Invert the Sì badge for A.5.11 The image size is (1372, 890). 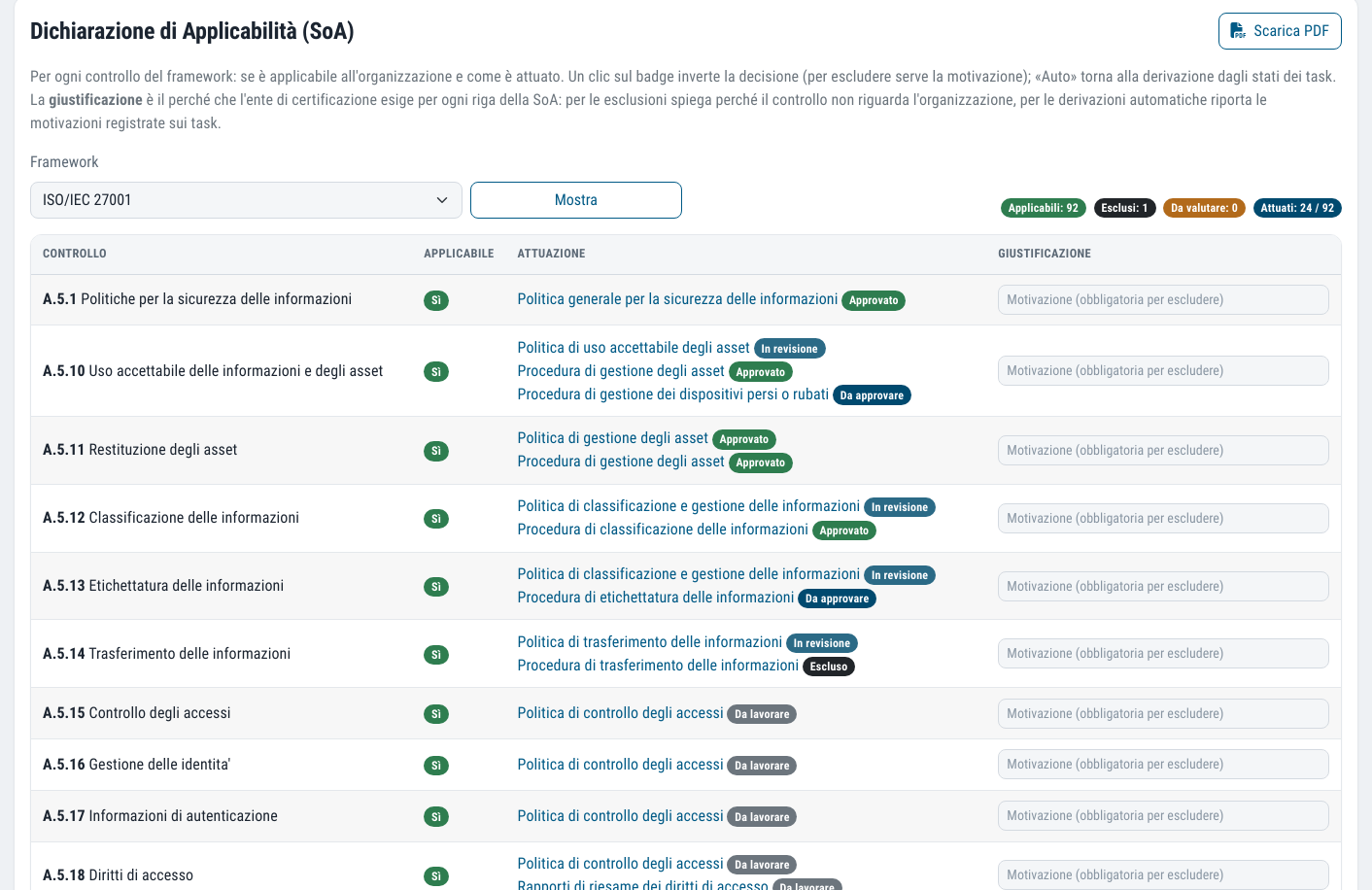point(436,451)
